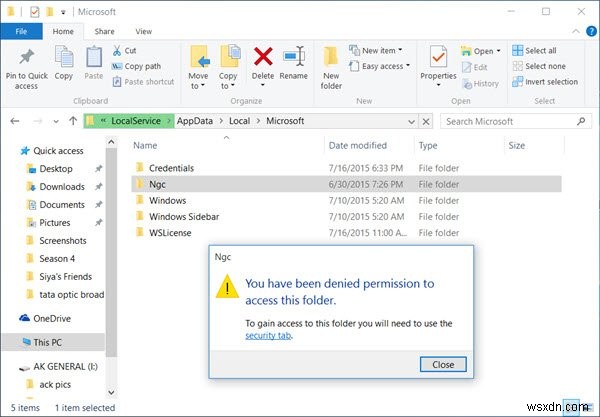The image size is (600, 417).
Task: Open the security tab link
Action: coord(268,336)
